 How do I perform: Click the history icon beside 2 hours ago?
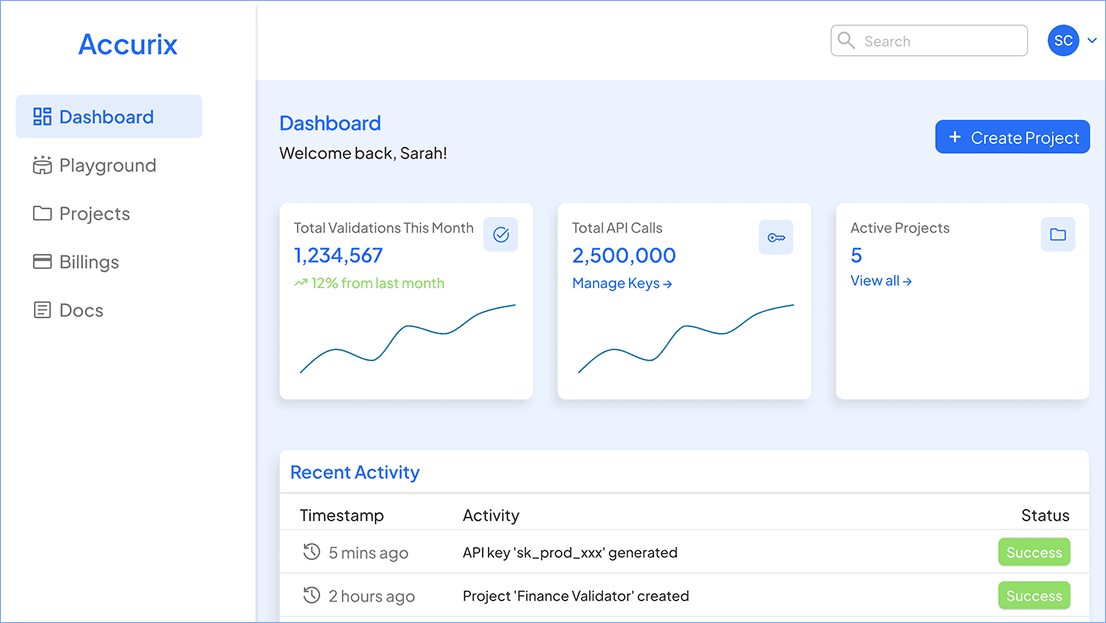(x=311, y=596)
